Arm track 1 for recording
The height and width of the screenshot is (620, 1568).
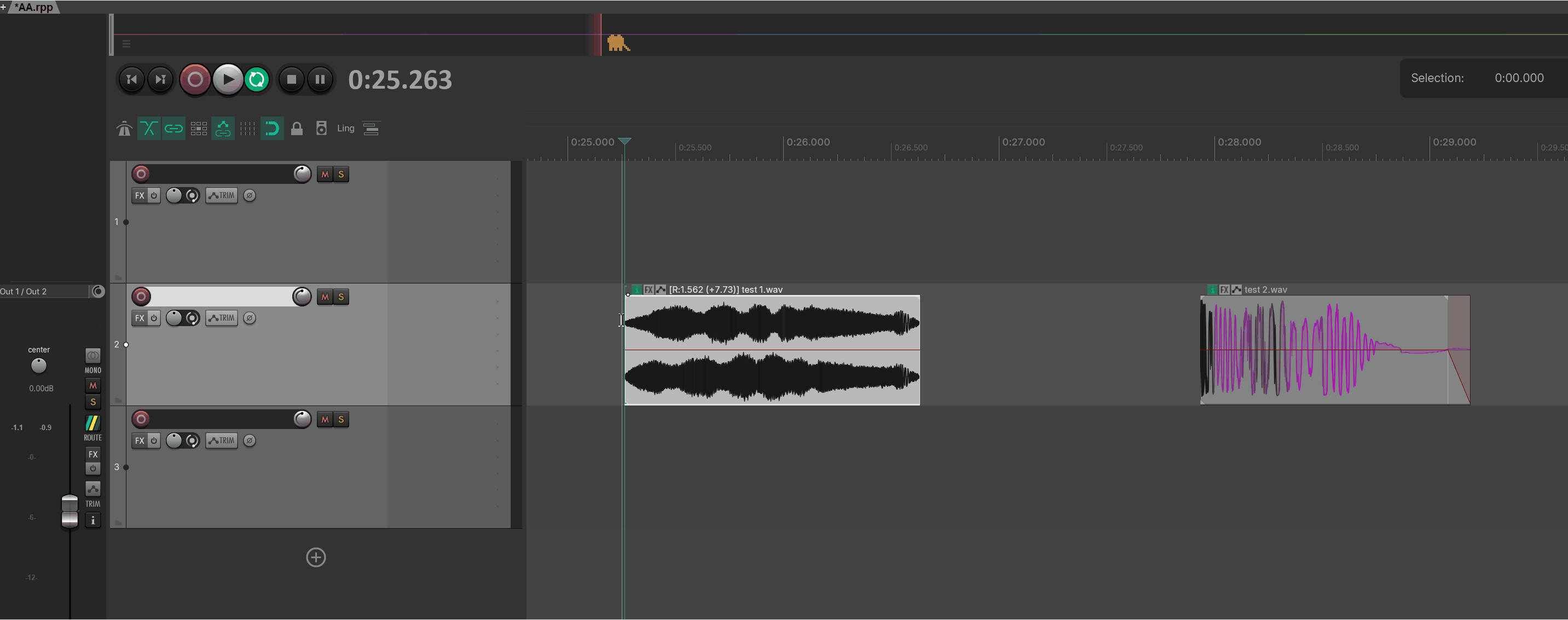[141, 174]
